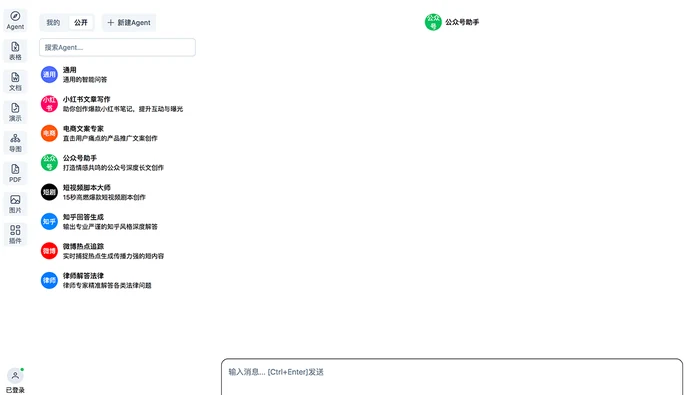Click the green 公众号 avatar in agent list
Image resolution: width=700 pixels, height=395 pixels.
click(49, 163)
